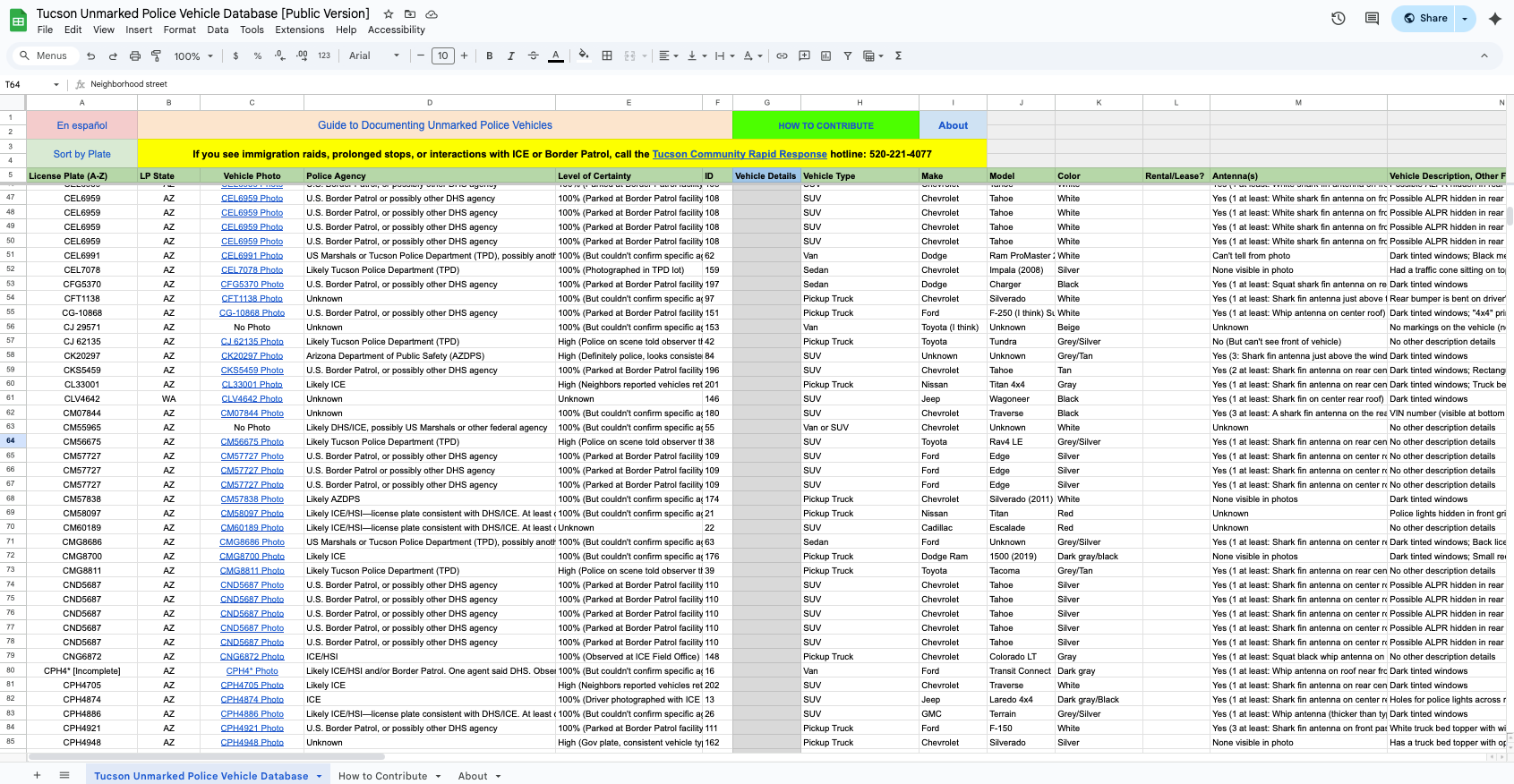Image resolution: width=1514 pixels, height=784 pixels.
Task: Open text rotation dropdown
Action: [753, 55]
